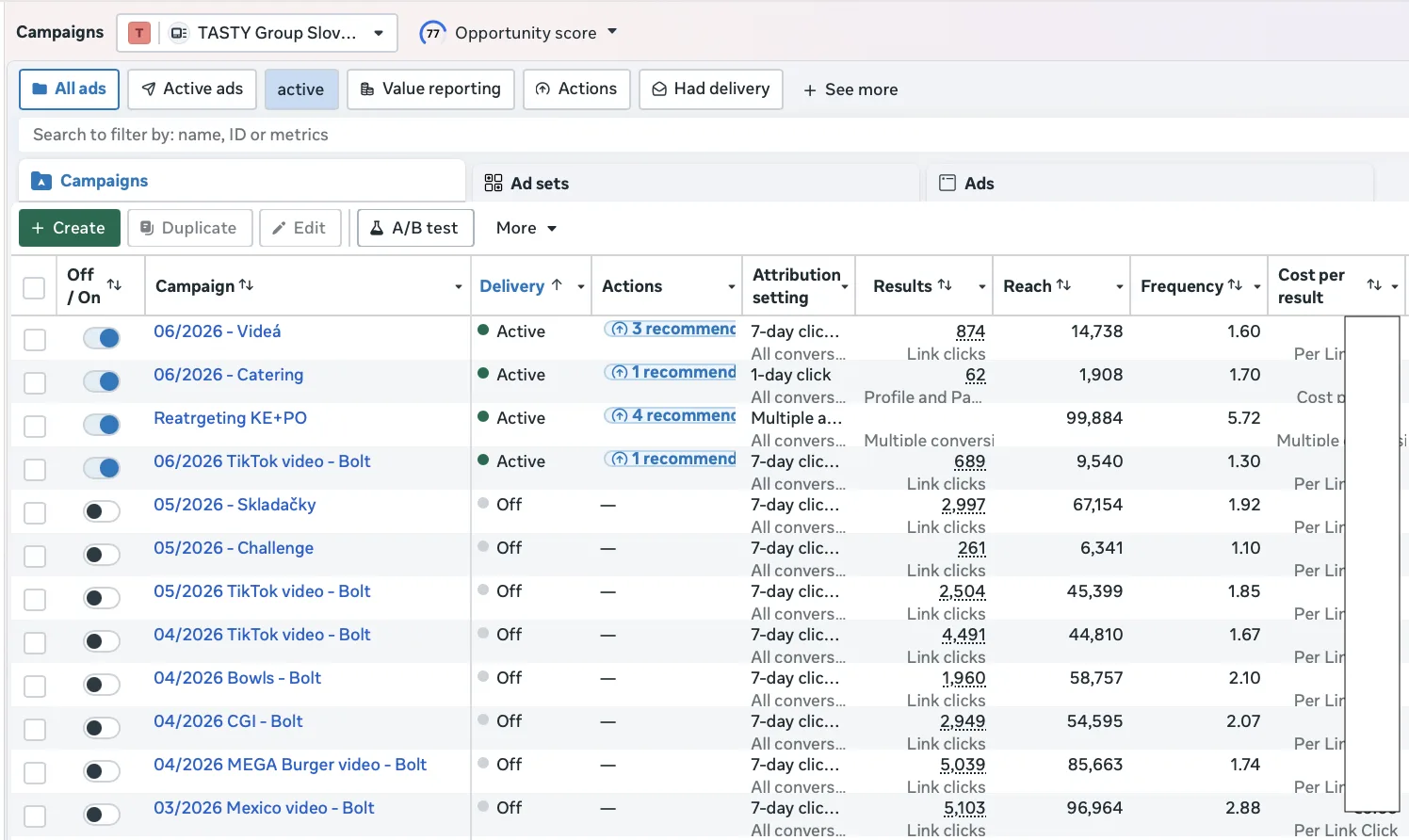Tick the select-all checkbox in table header
The image size is (1409, 840).
click(34, 287)
